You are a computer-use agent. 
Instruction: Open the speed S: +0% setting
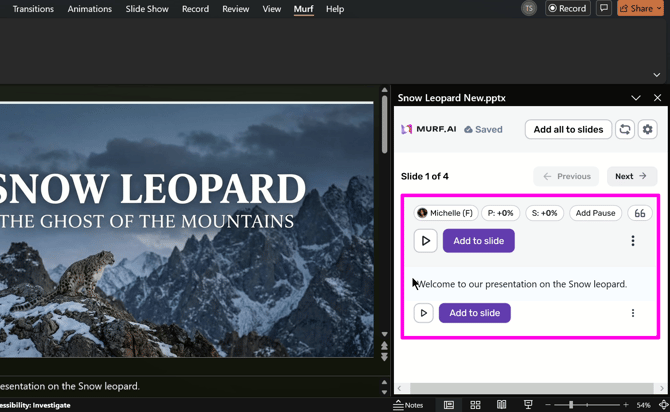[x=545, y=213]
